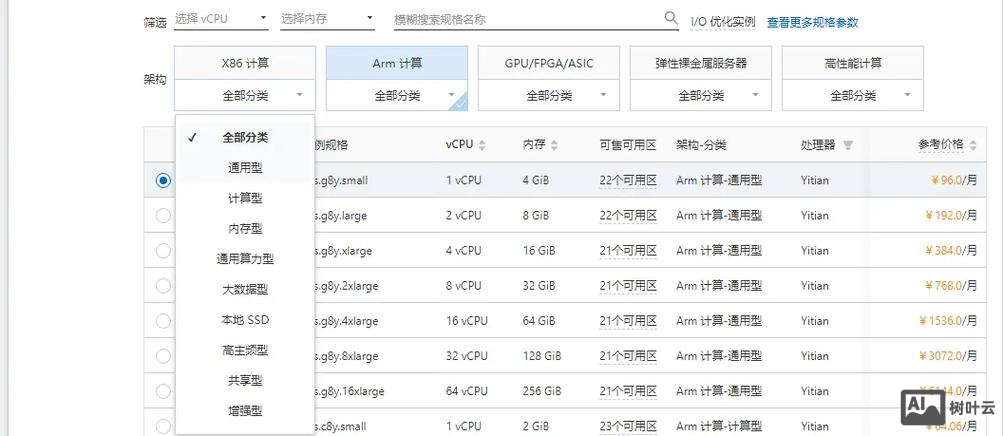
Task: Open the 选择内存 dropdown
Action: click(x=328, y=19)
